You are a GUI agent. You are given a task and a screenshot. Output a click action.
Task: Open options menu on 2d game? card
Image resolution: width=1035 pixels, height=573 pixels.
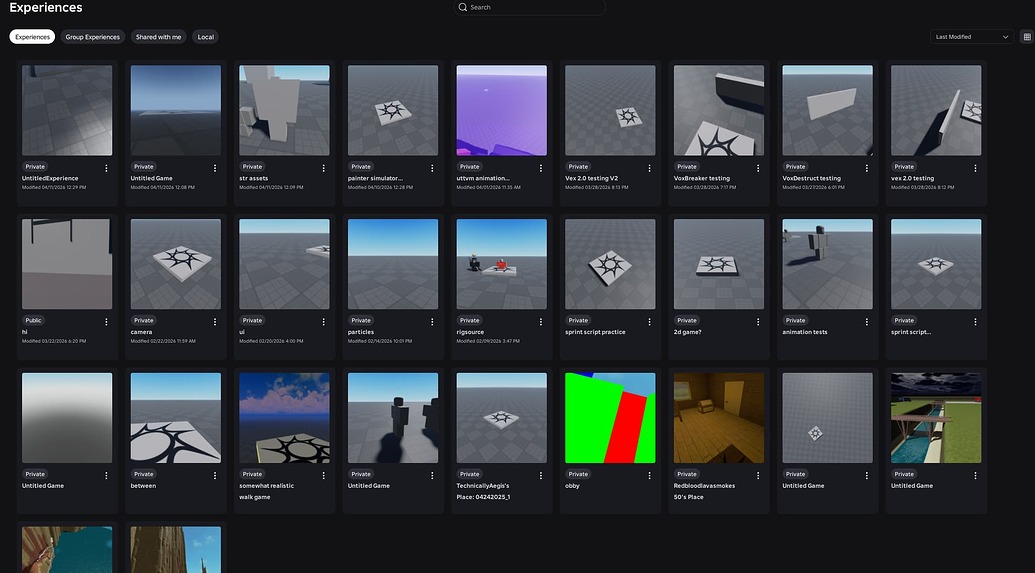758,322
